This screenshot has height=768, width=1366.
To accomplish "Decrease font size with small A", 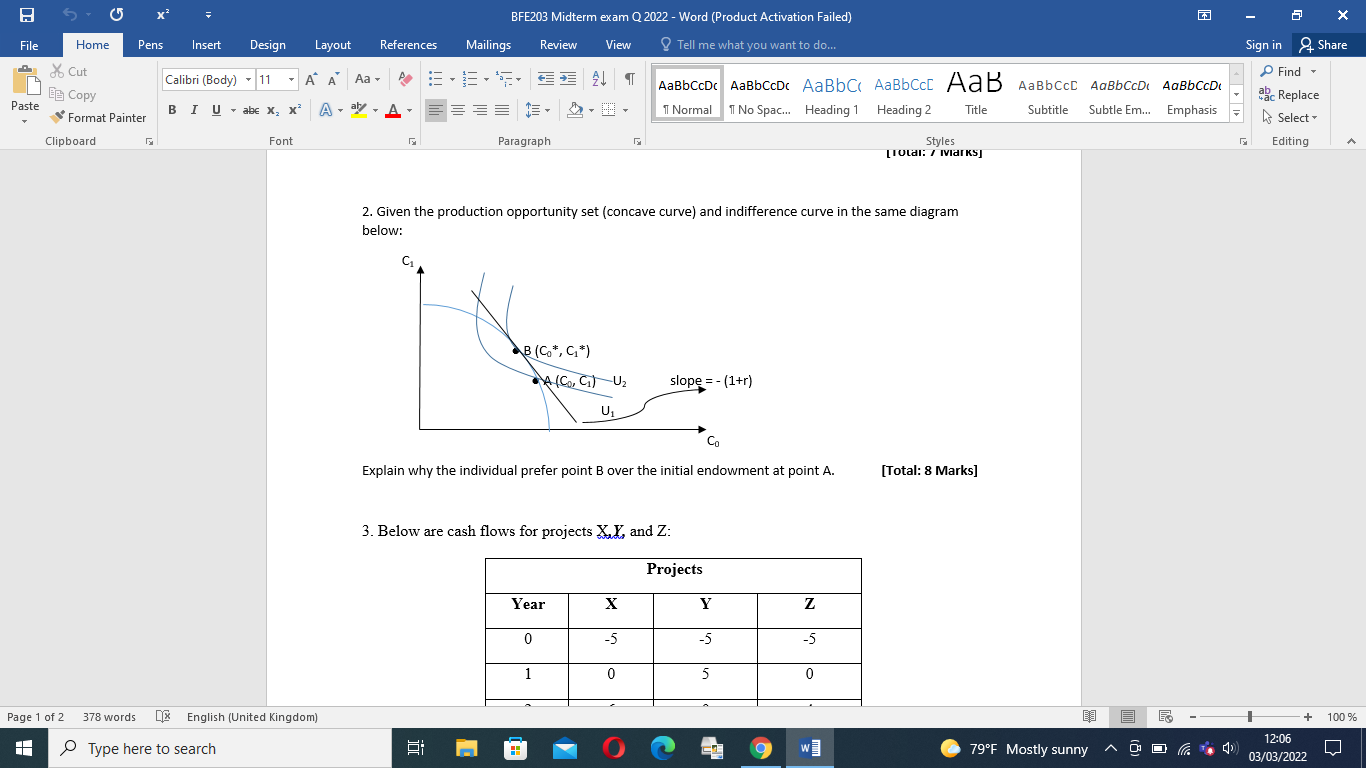I will click(333, 79).
